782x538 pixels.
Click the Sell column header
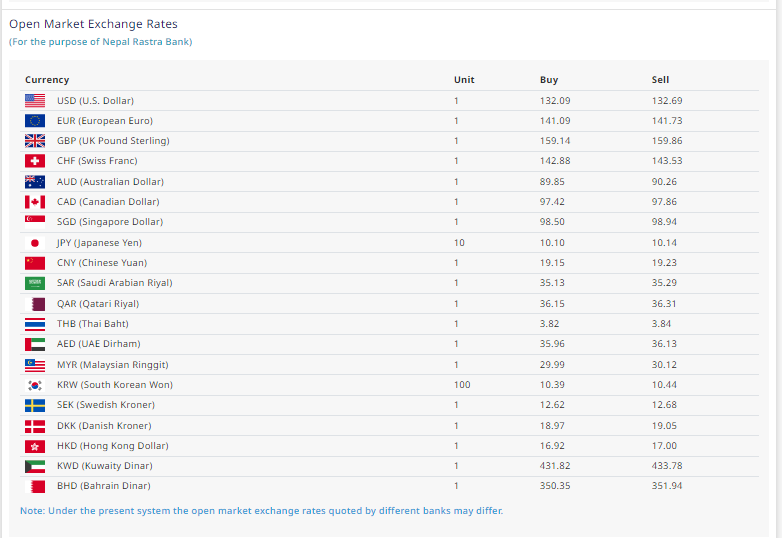click(660, 80)
